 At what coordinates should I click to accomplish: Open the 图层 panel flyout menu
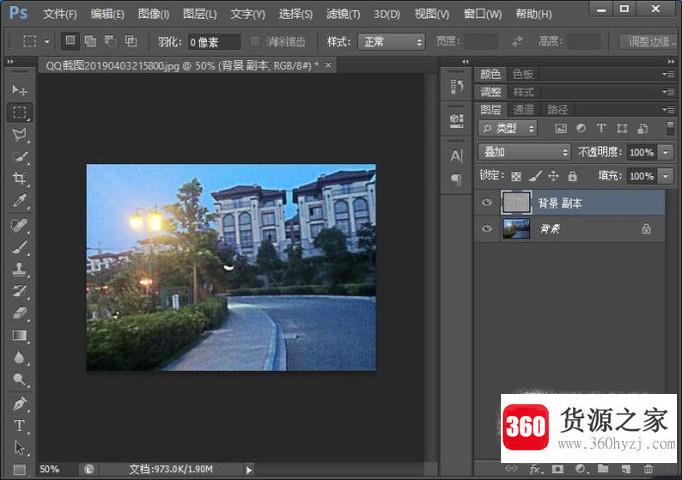pyautogui.click(x=669, y=110)
